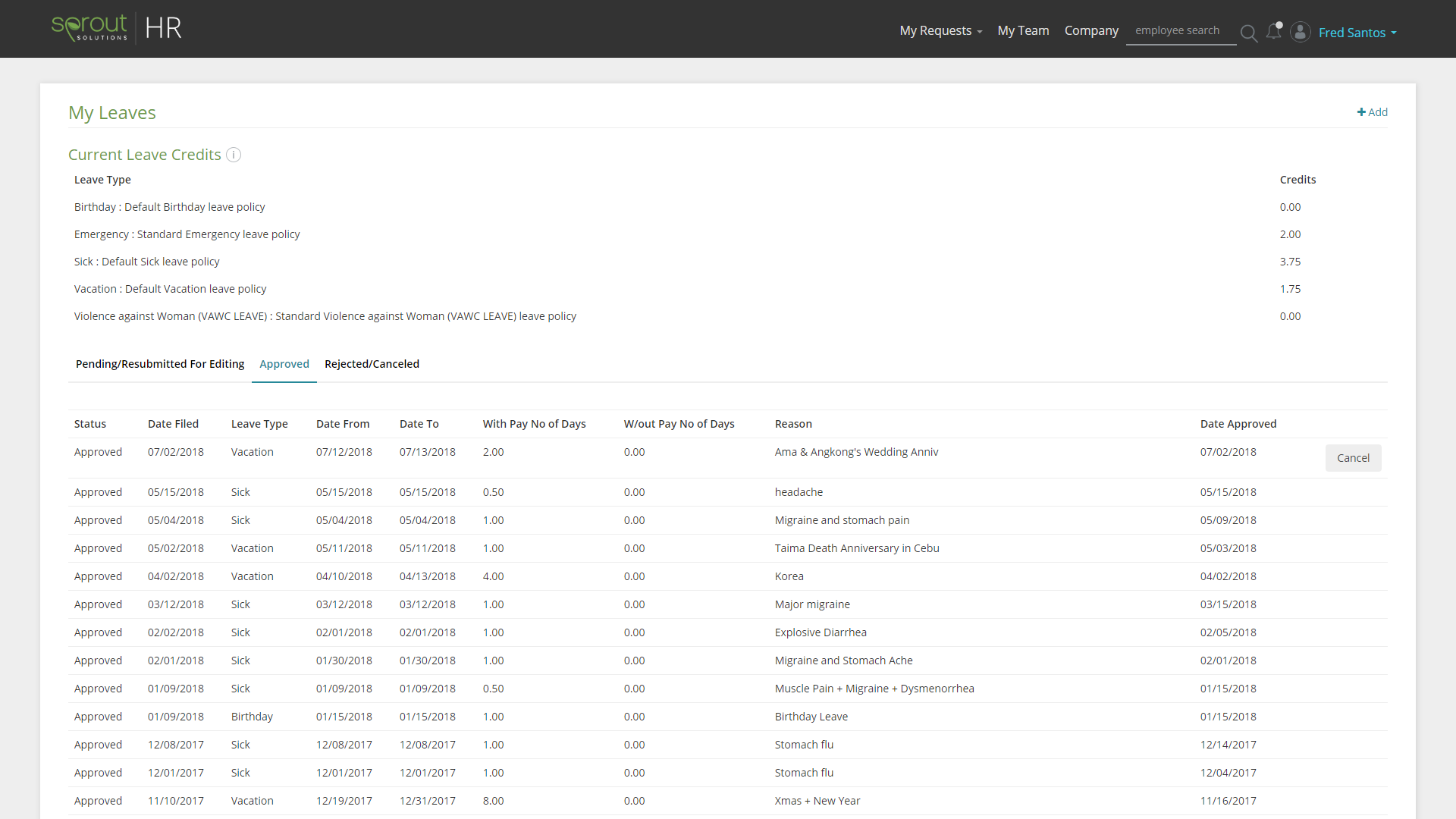Click the search magnifying glass icon
The width and height of the screenshot is (1456, 819).
tap(1248, 33)
